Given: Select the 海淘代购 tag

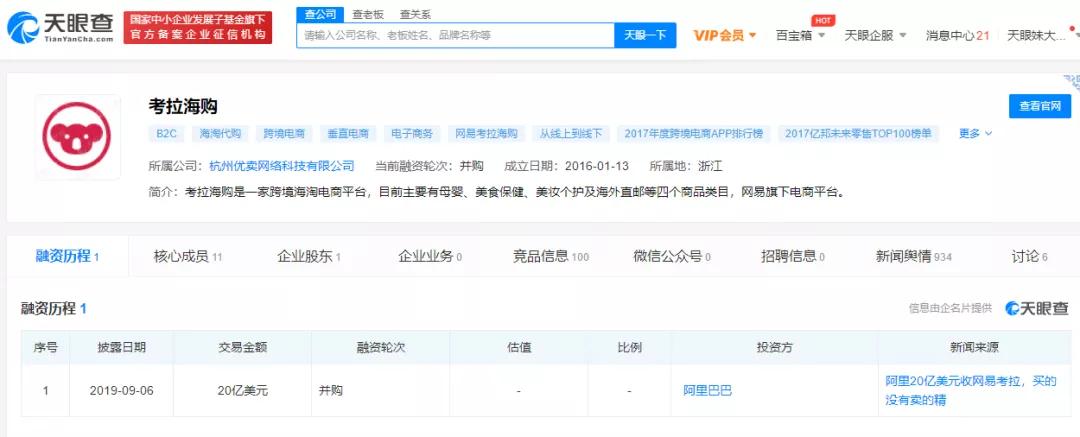Looking at the screenshot, I should 220,134.
